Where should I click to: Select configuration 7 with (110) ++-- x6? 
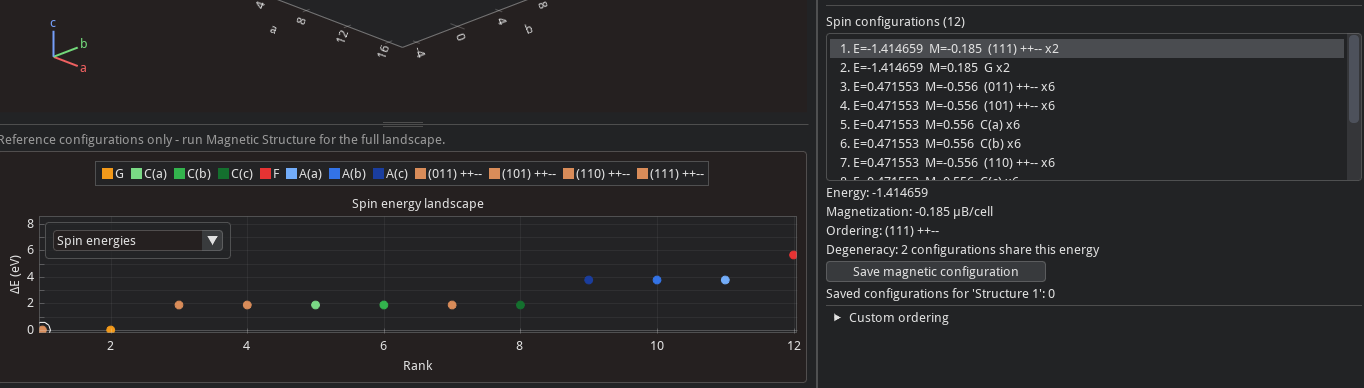tap(1086, 162)
